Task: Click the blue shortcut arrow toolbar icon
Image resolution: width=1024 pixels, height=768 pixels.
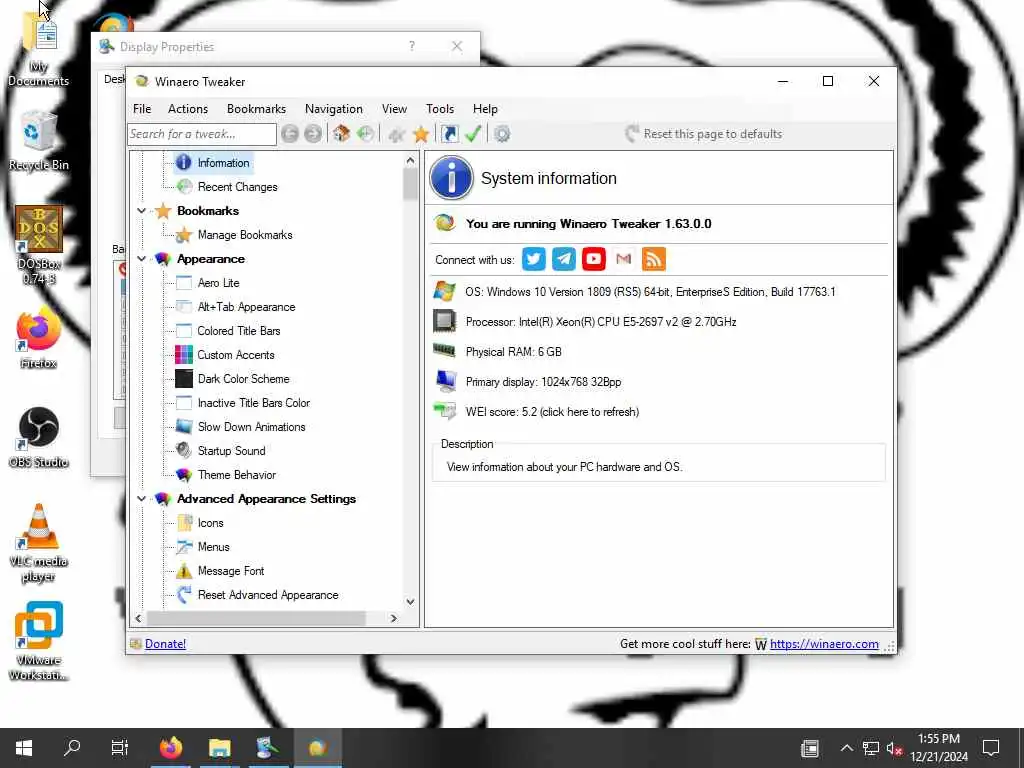Action: [x=450, y=134]
